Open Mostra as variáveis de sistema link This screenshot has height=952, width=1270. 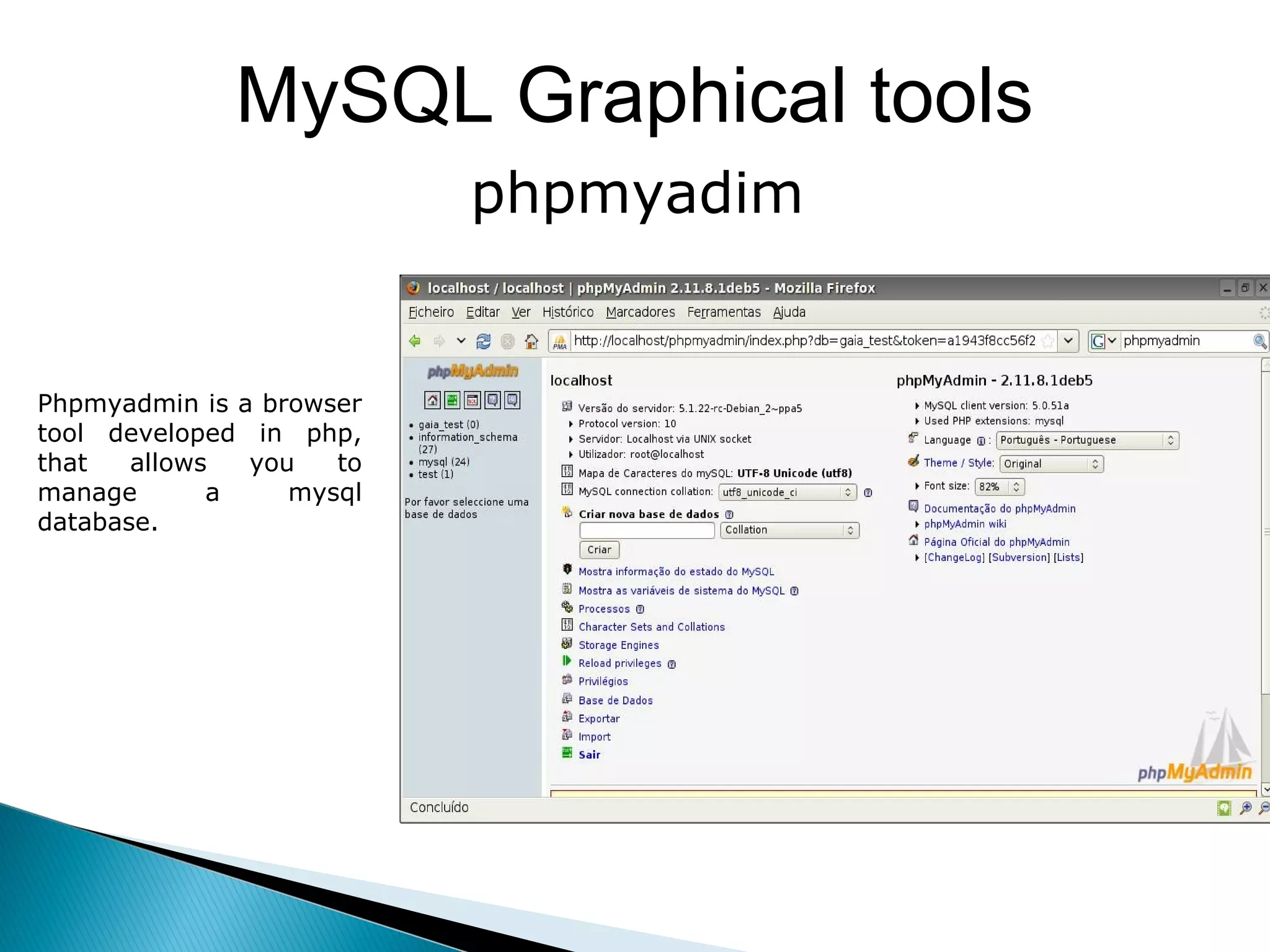pyautogui.click(x=682, y=591)
